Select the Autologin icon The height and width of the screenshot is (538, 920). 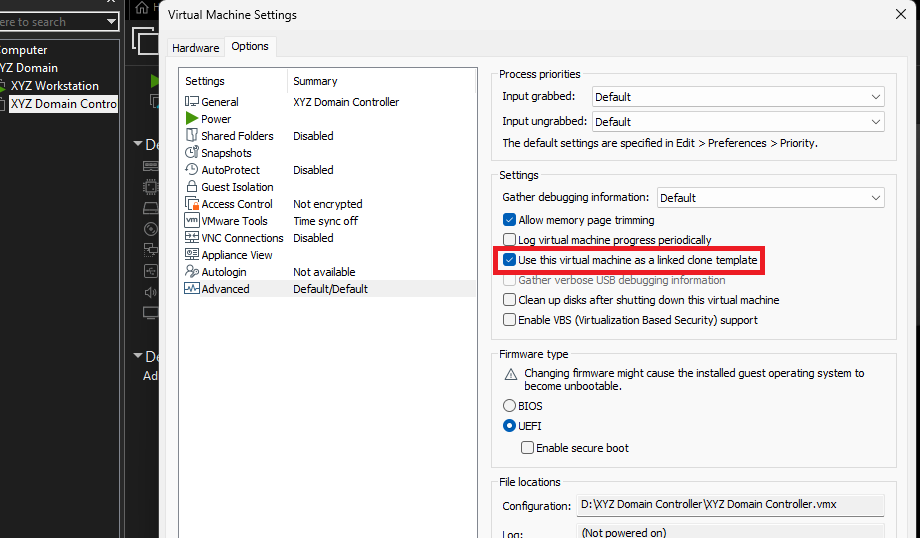(192, 272)
